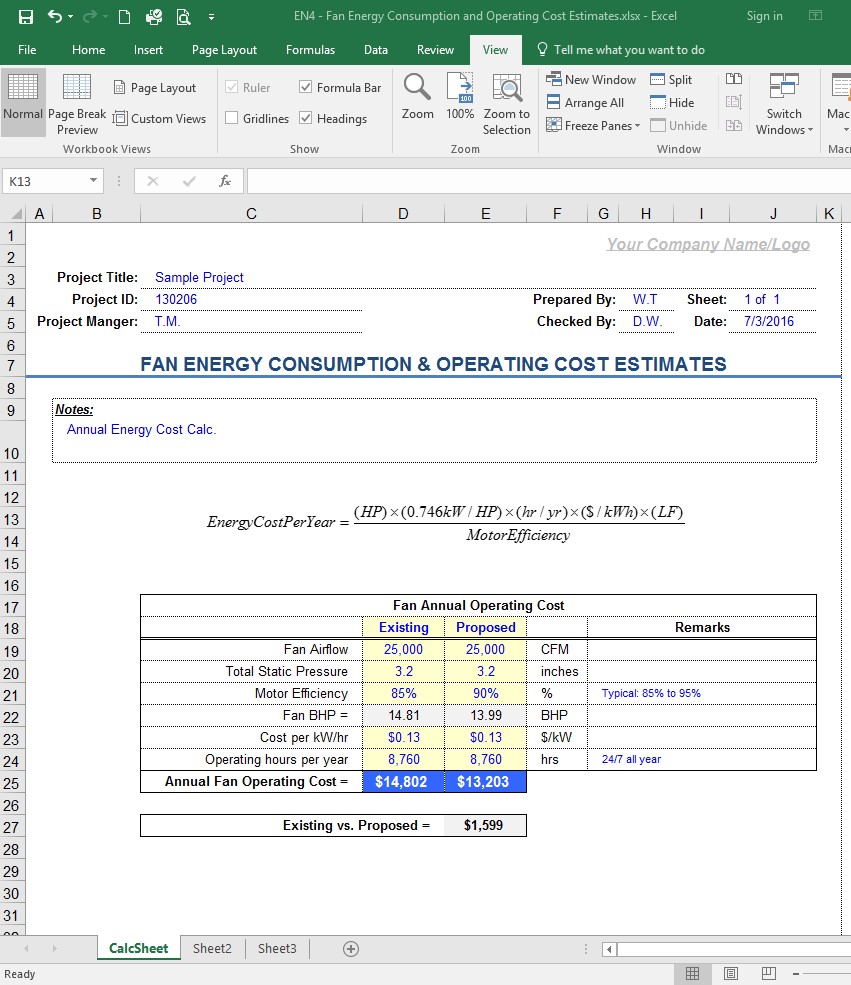
Task: Click Synchronous Scrolling icon
Action: coord(734,102)
